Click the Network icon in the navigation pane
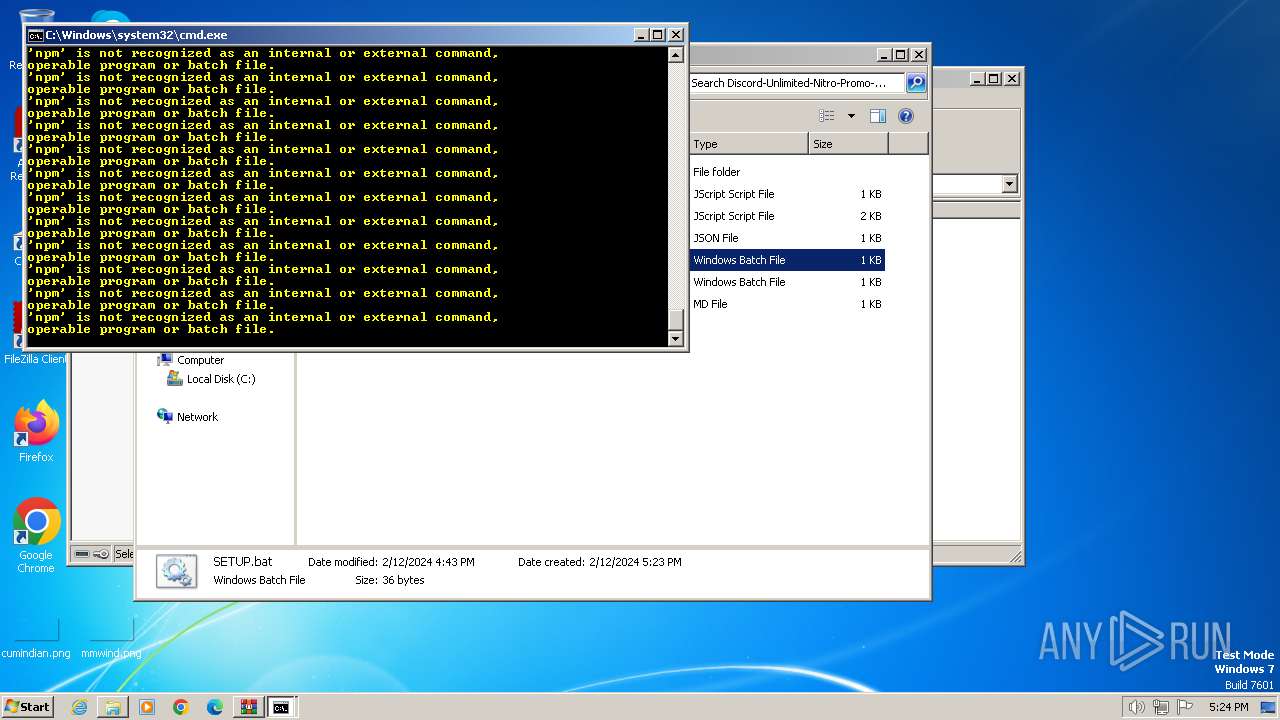This screenshot has width=1280, height=720. coord(165,416)
